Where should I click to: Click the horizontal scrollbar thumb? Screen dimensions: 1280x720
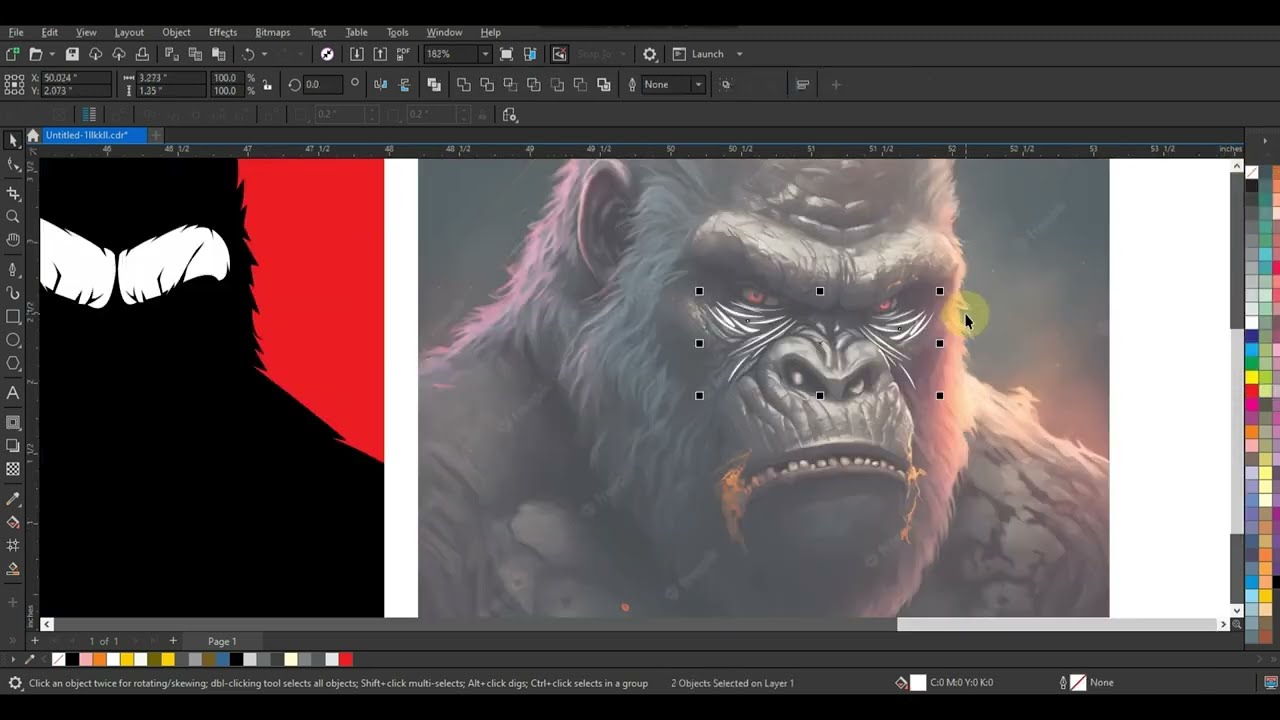(x=1058, y=624)
